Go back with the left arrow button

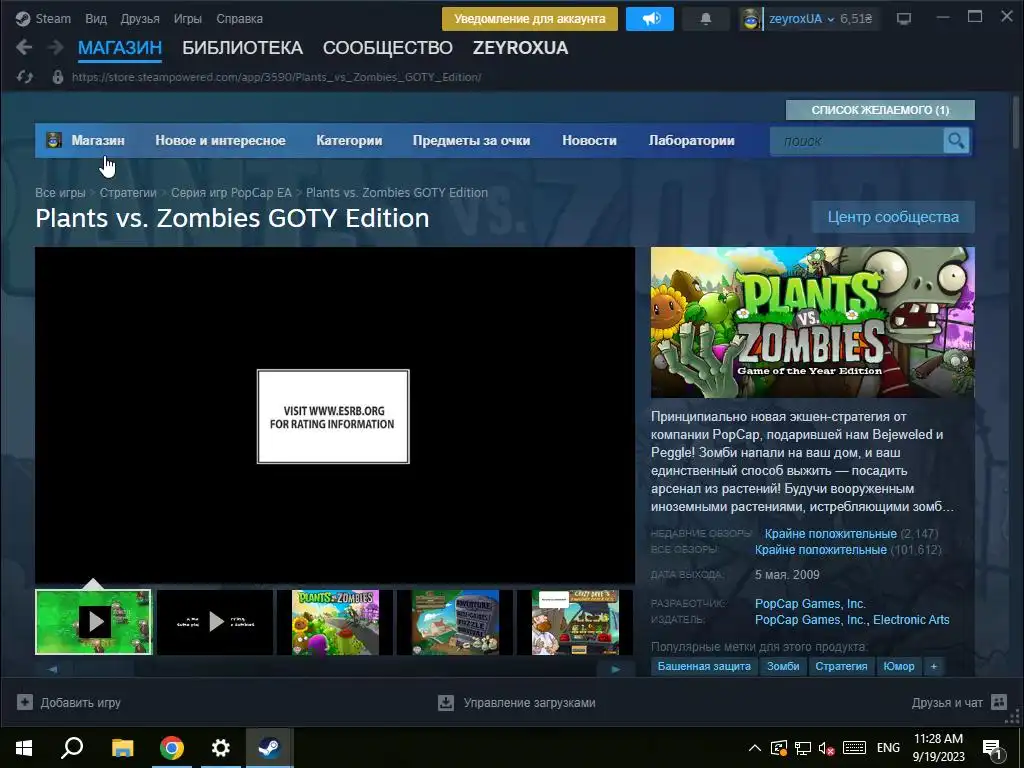pyautogui.click(x=24, y=48)
